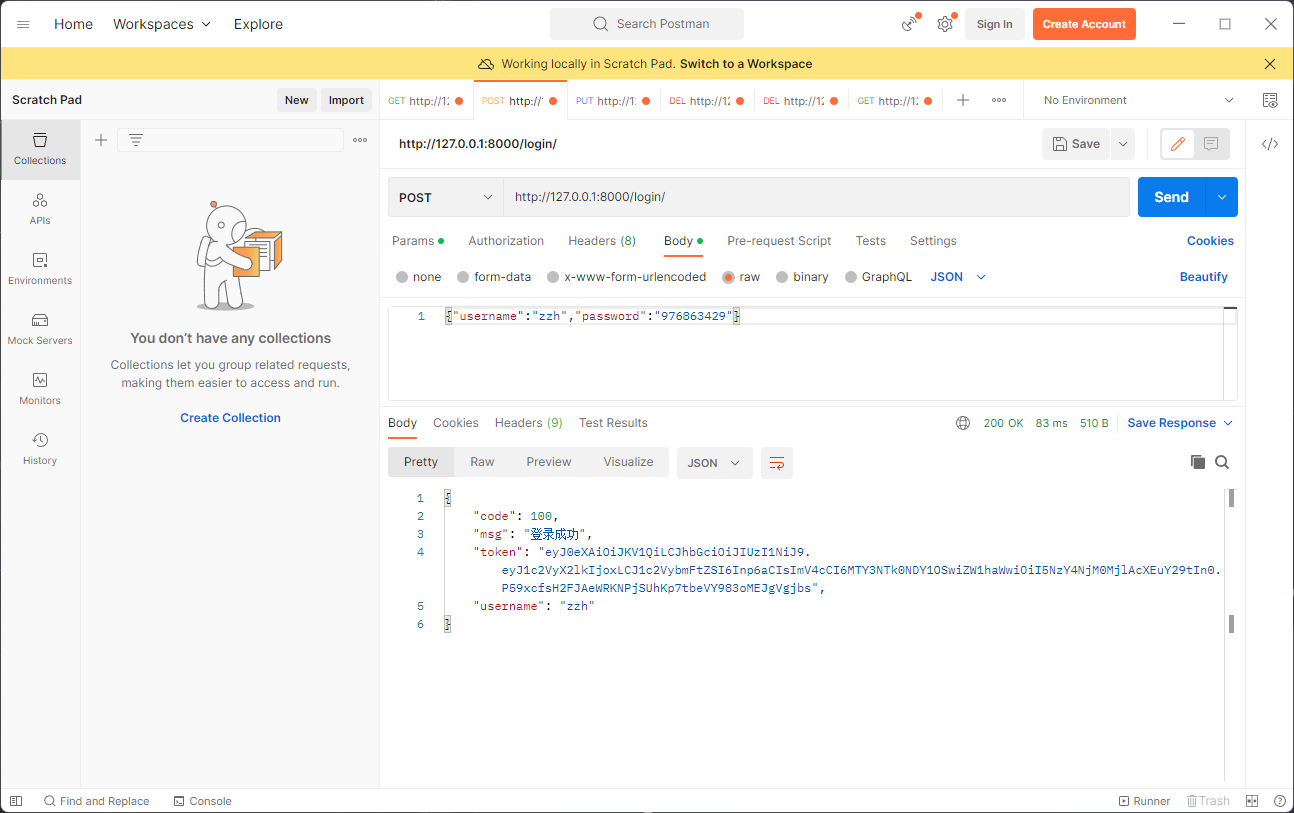
Task: Click the plus icon to create collection
Action: click(x=101, y=140)
